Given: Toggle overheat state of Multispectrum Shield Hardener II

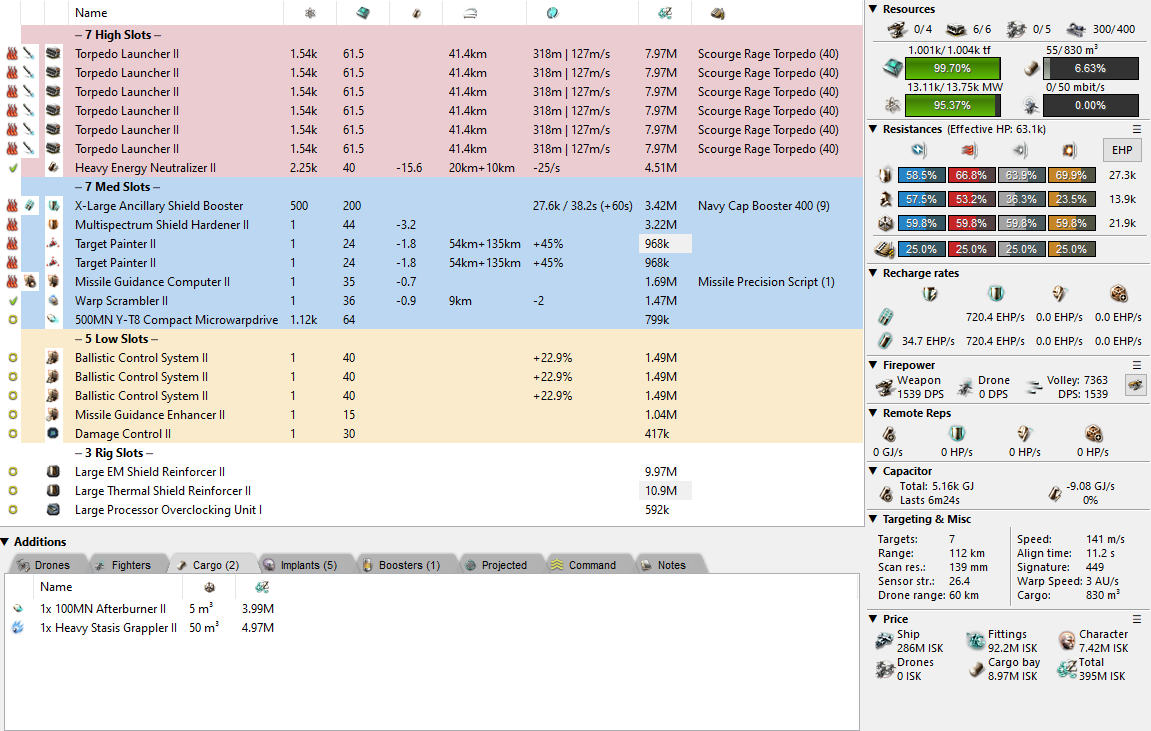Looking at the screenshot, I should pyautogui.click(x=12, y=225).
